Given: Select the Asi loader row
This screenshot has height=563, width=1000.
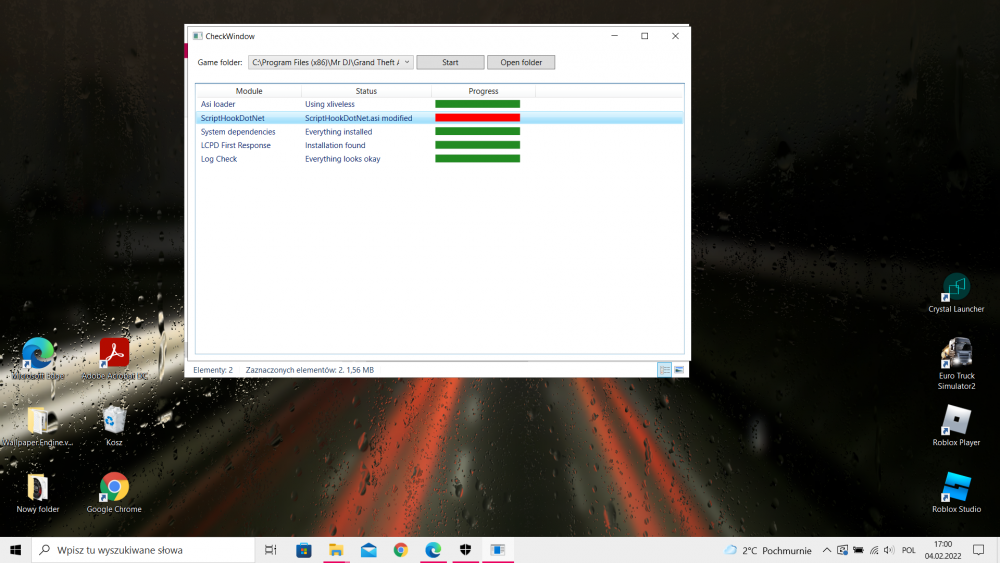Looking at the screenshot, I should pyautogui.click(x=439, y=104).
